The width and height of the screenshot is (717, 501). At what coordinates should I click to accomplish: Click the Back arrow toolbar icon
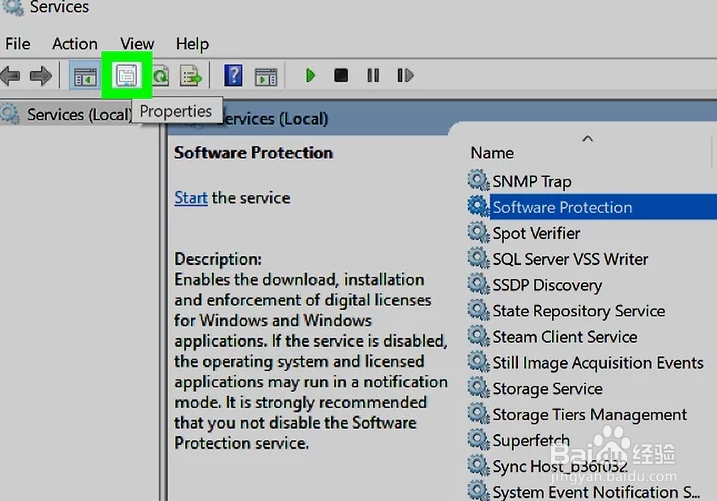pos(10,75)
